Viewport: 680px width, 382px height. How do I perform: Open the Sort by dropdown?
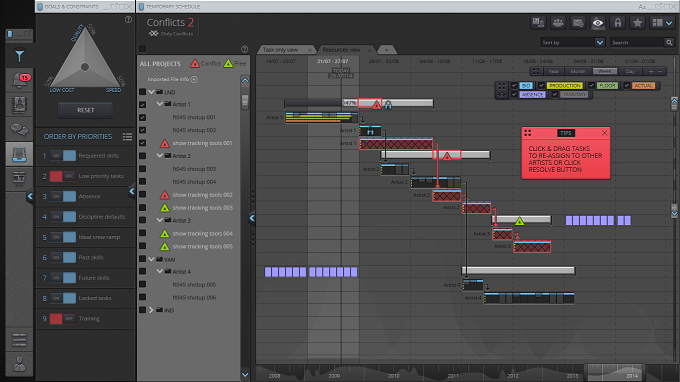click(572, 42)
